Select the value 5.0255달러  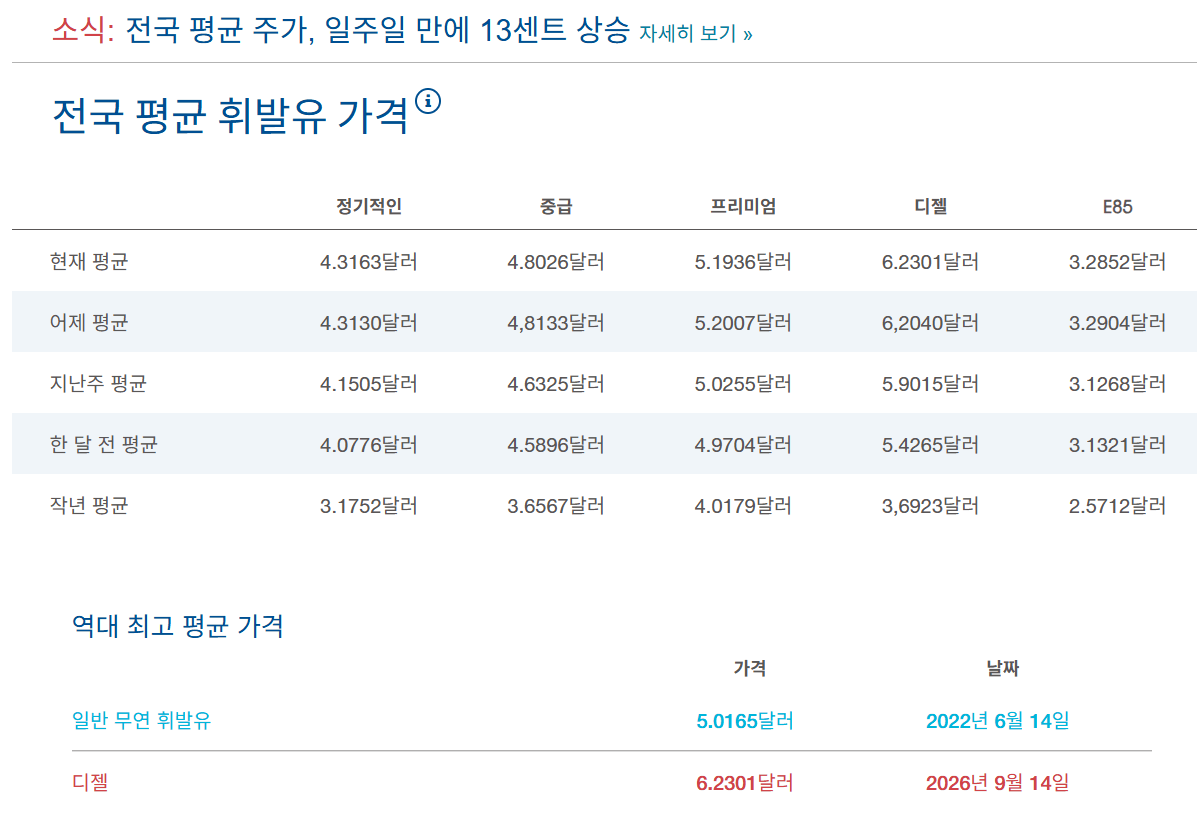point(743,383)
